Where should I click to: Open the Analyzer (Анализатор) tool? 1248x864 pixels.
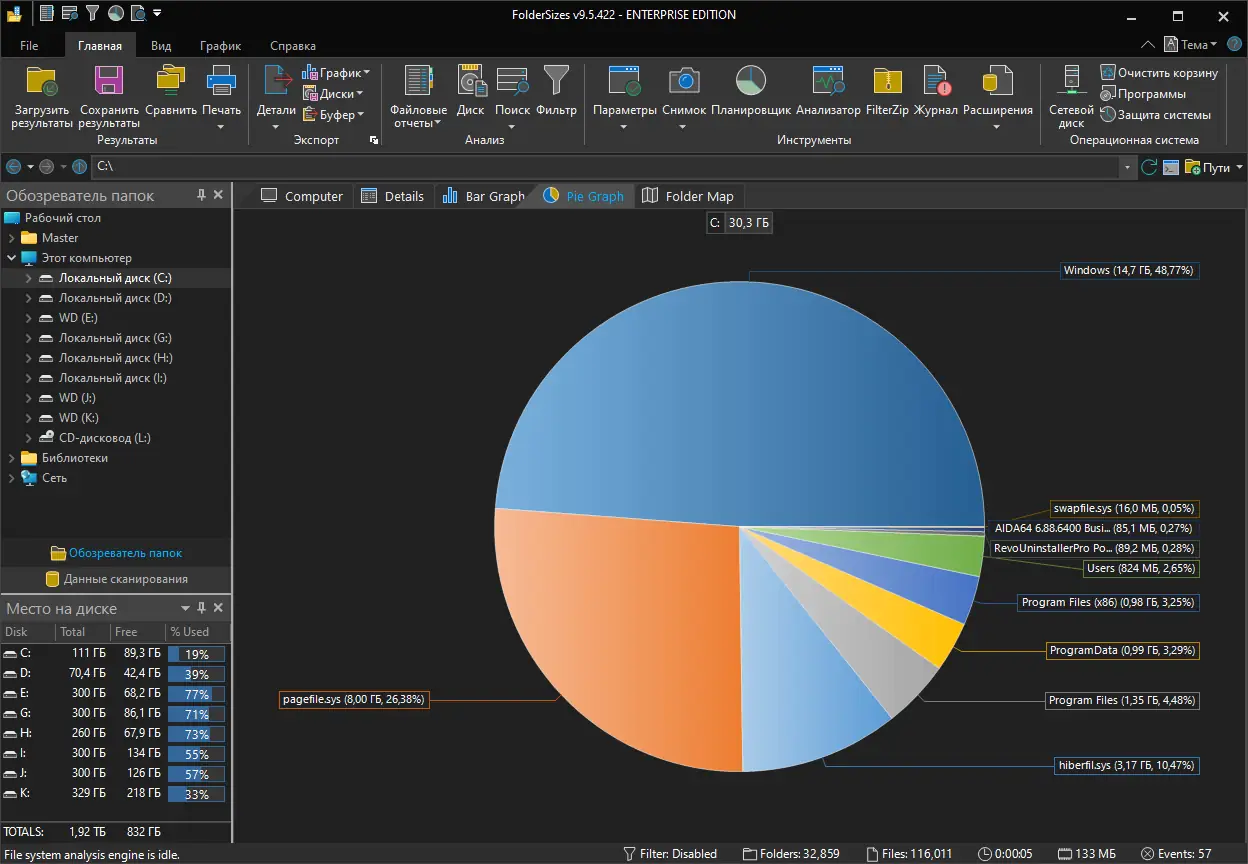[828, 86]
